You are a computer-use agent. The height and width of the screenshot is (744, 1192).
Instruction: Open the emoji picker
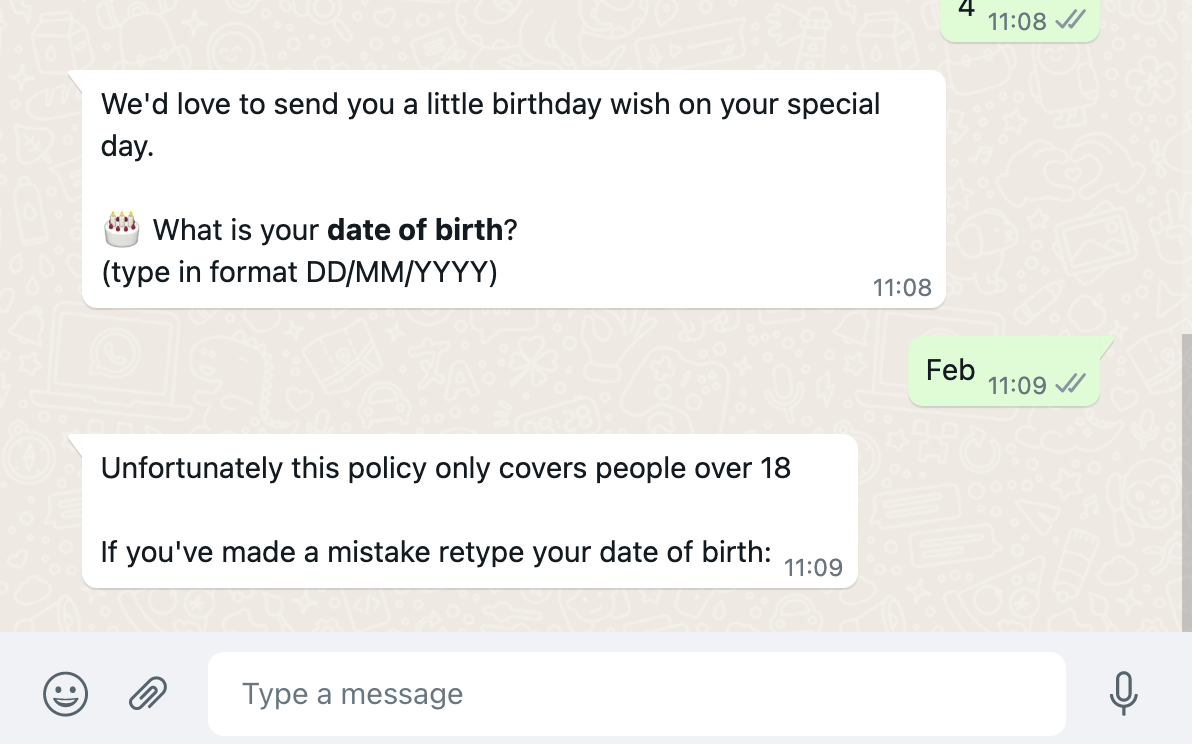(65, 693)
